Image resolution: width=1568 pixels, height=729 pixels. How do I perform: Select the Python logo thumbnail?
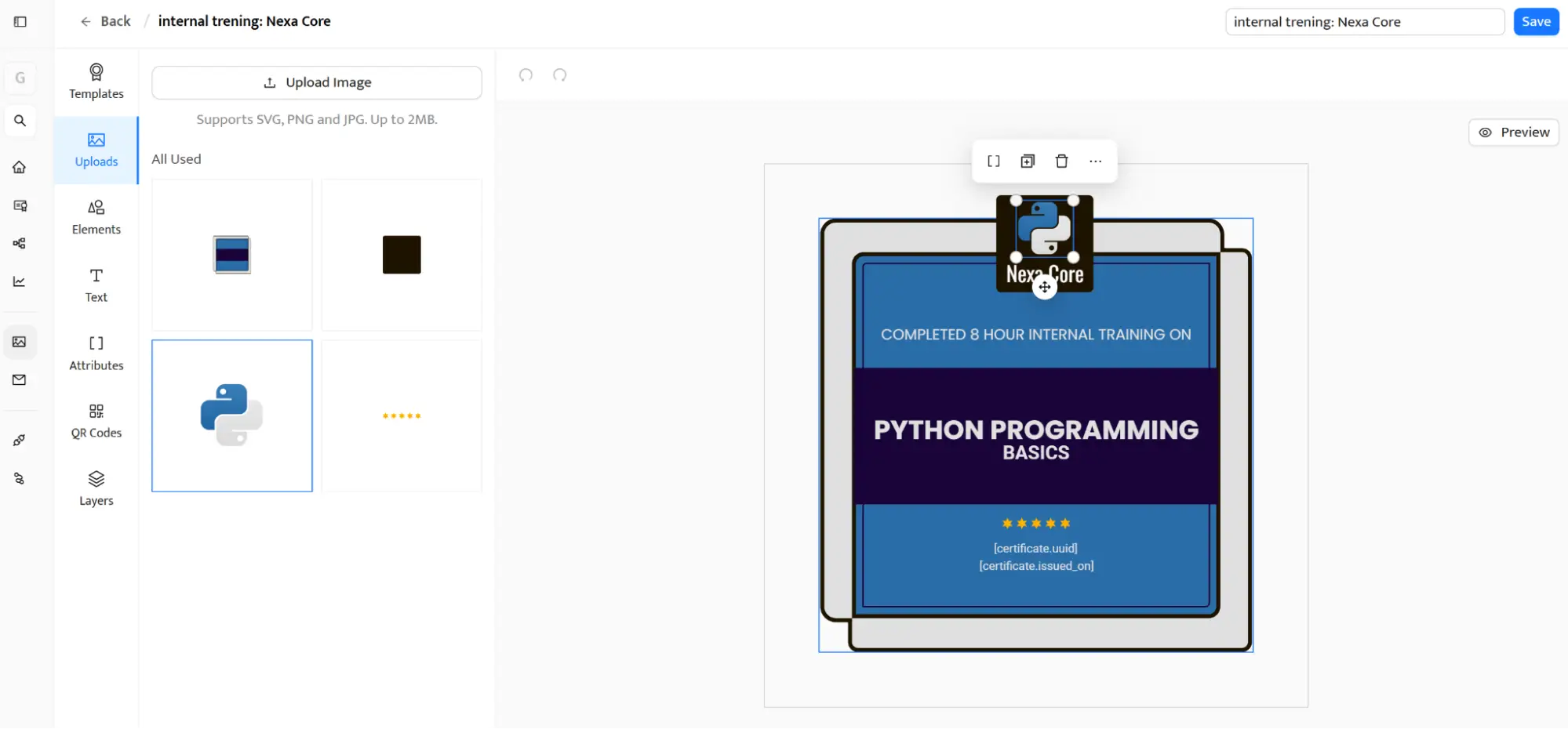tap(232, 415)
